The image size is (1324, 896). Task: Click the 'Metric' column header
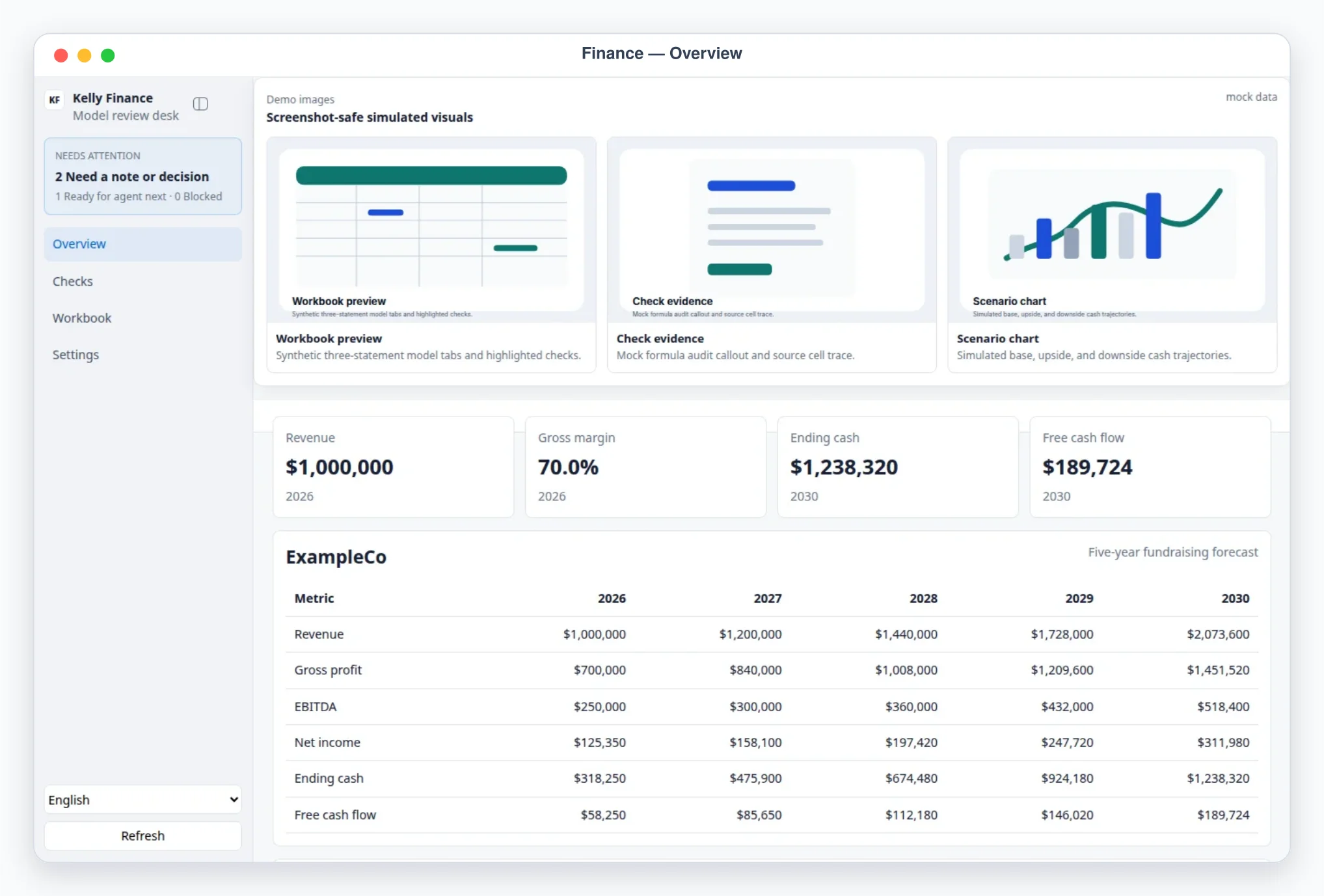(314, 599)
